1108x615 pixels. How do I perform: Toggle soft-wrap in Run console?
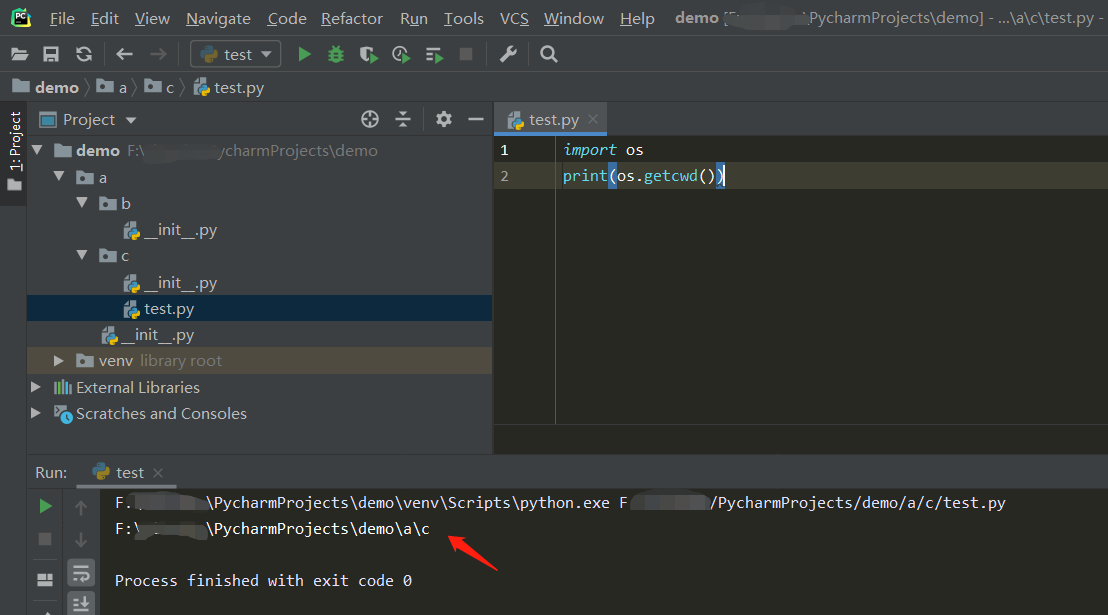coord(81,573)
